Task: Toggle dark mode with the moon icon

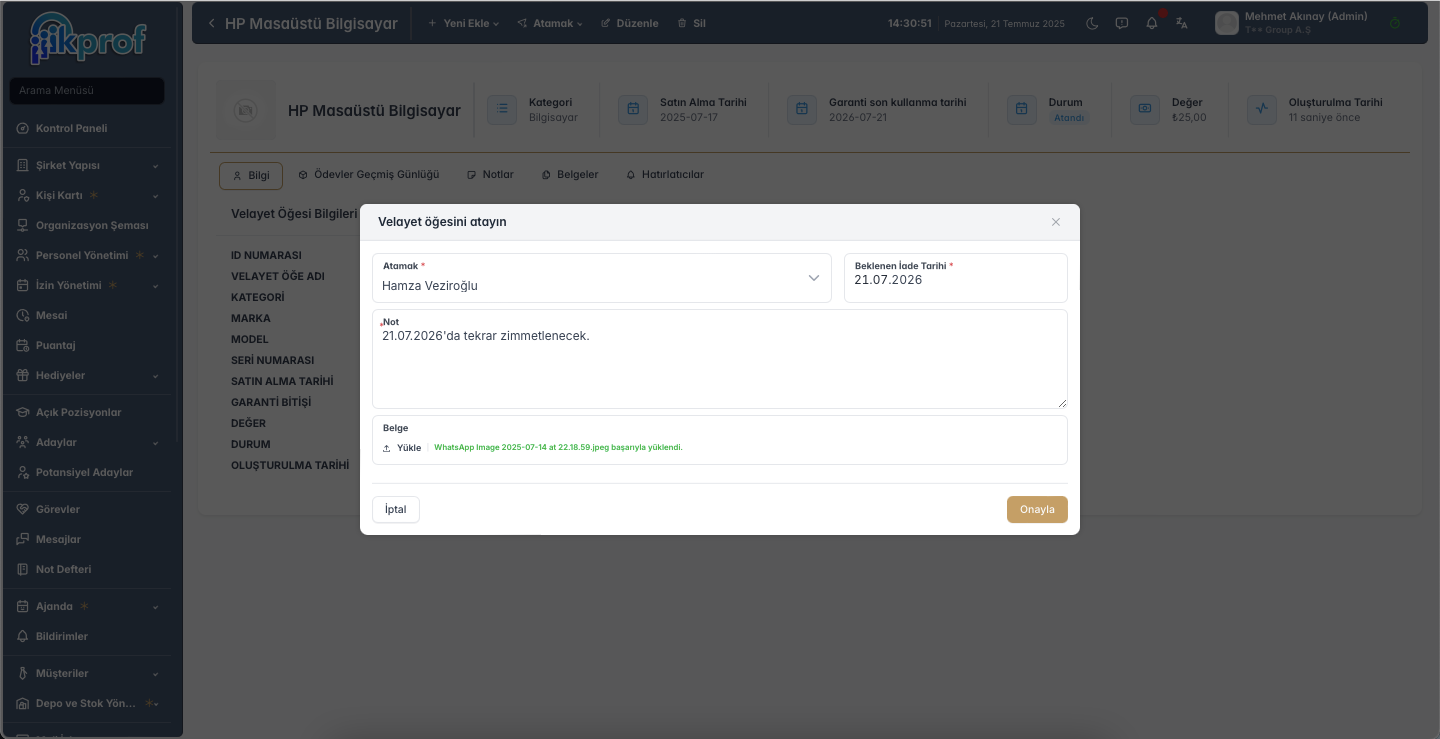Action: 1092,23
